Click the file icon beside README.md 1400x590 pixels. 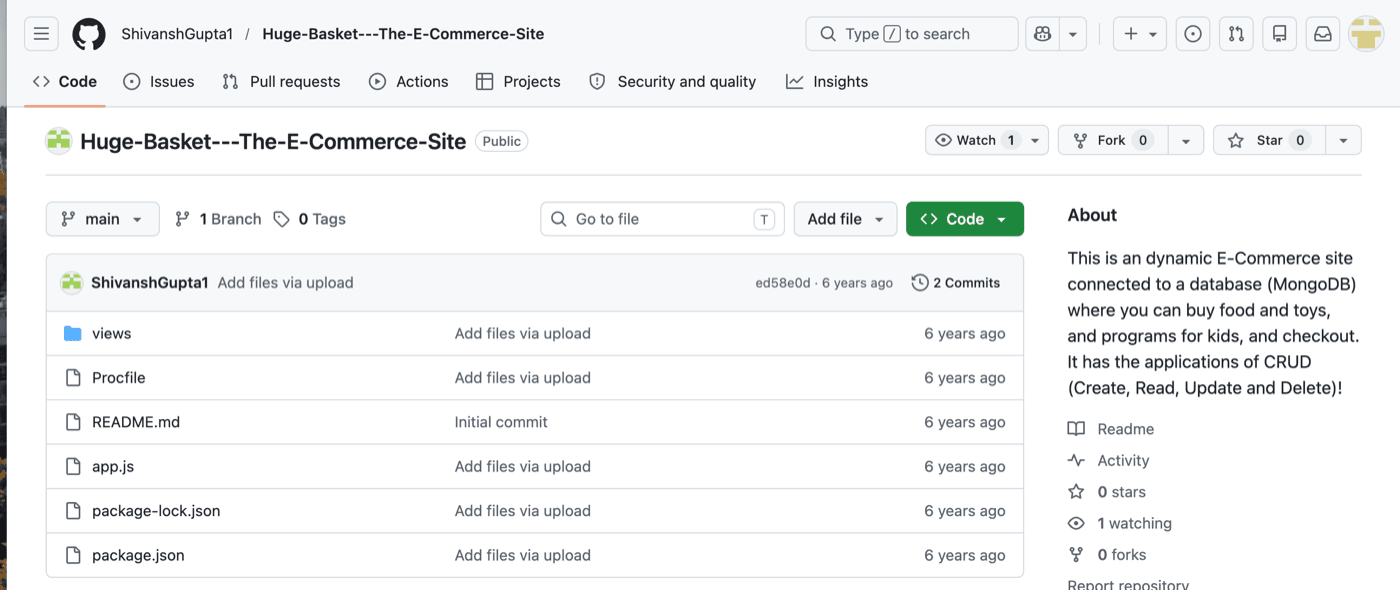[x=72, y=422]
